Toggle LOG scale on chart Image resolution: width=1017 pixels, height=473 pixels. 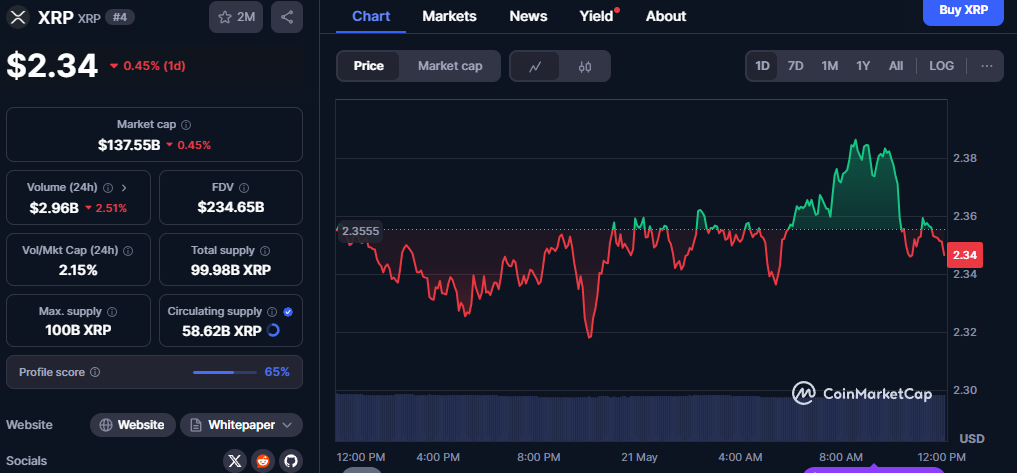click(x=941, y=66)
